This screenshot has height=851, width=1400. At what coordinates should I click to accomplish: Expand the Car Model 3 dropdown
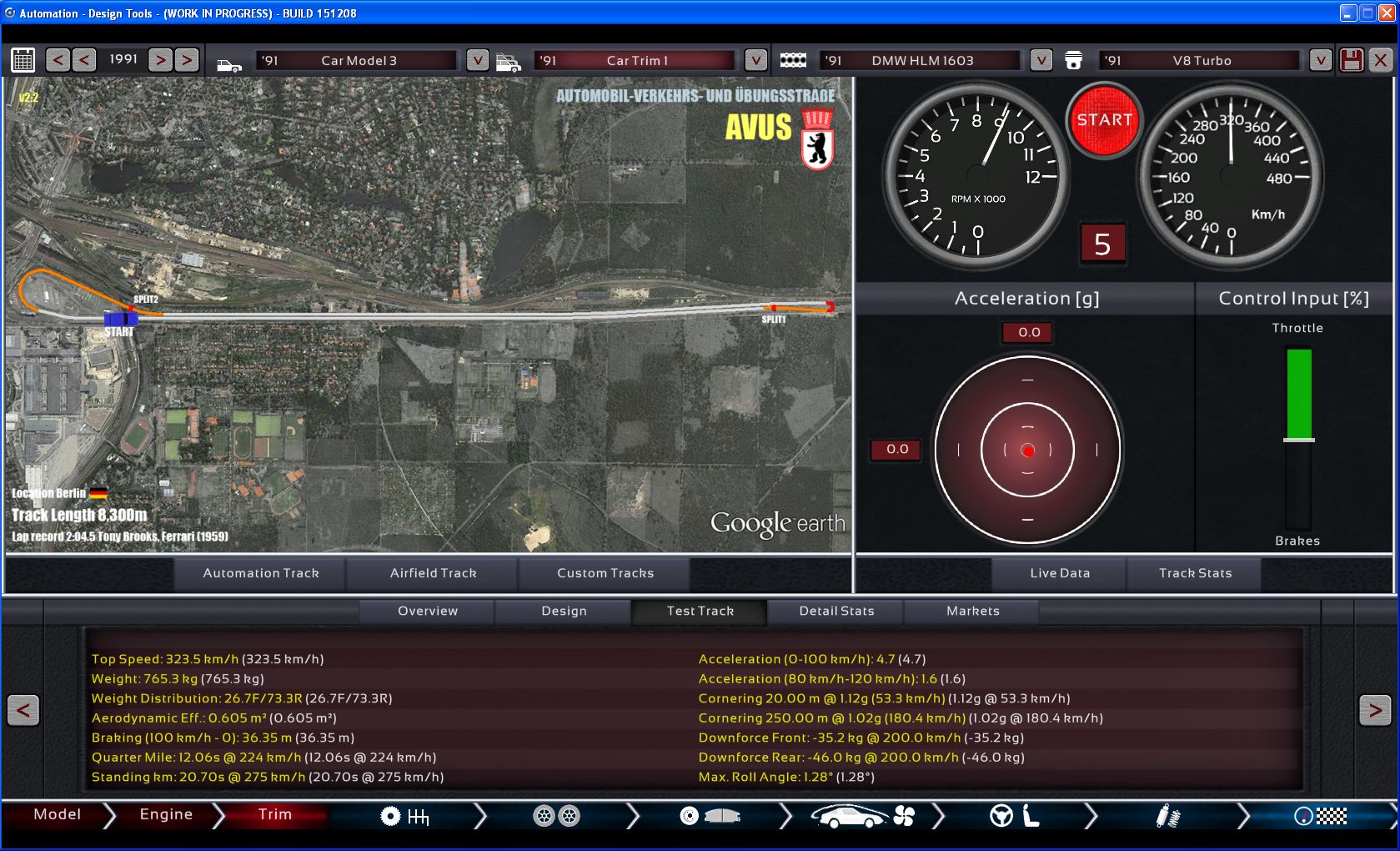coord(477,60)
